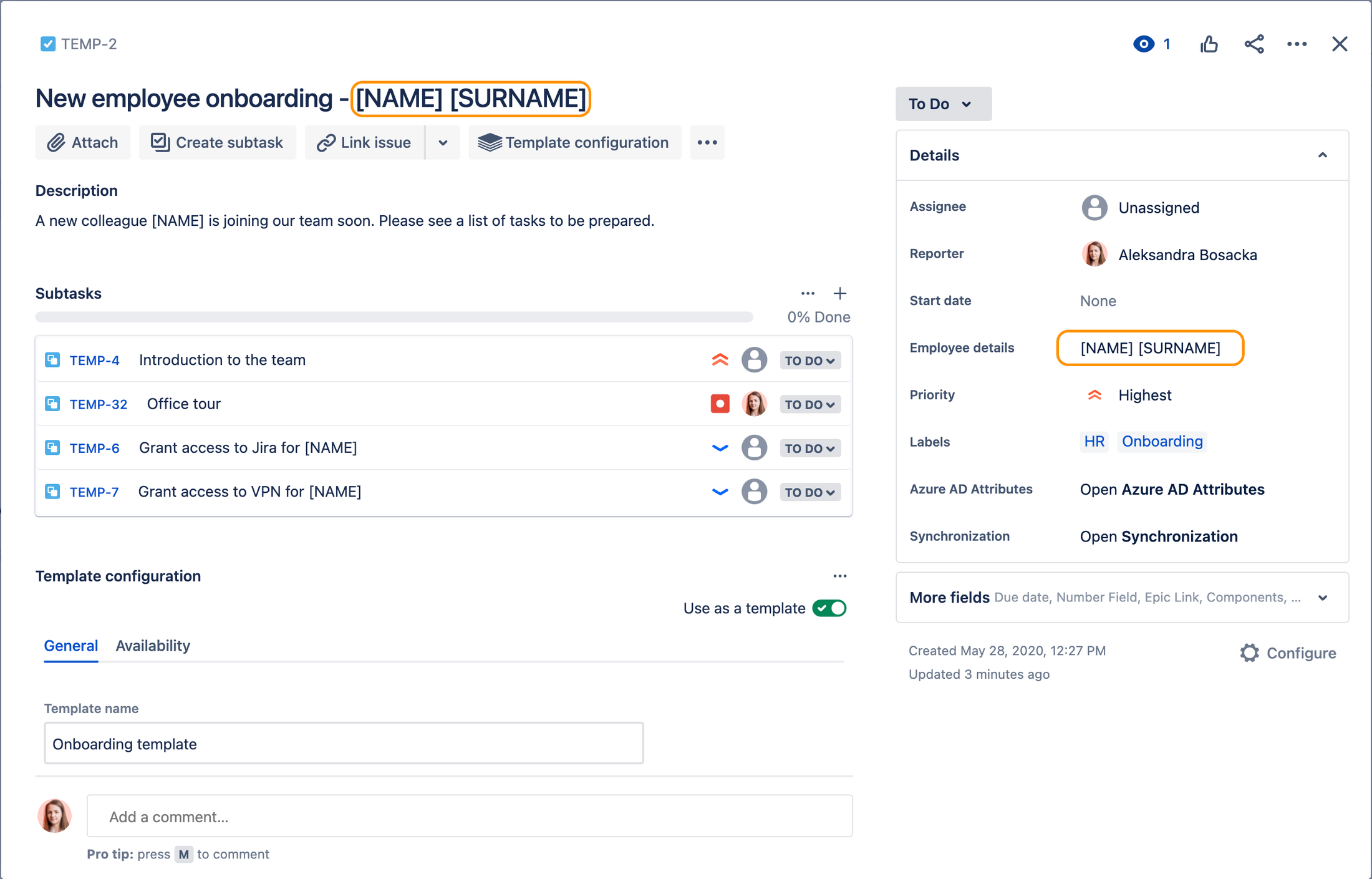Viewport: 1372px width, 879px height.
Task: Open TO DO status dropdown for TEMP-7
Action: pyautogui.click(x=809, y=492)
